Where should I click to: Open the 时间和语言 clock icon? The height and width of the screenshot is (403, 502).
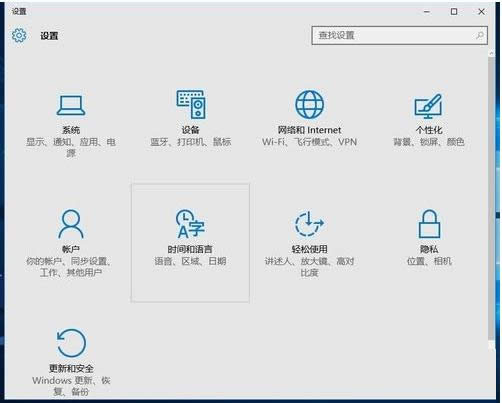click(x=190, y=224)
